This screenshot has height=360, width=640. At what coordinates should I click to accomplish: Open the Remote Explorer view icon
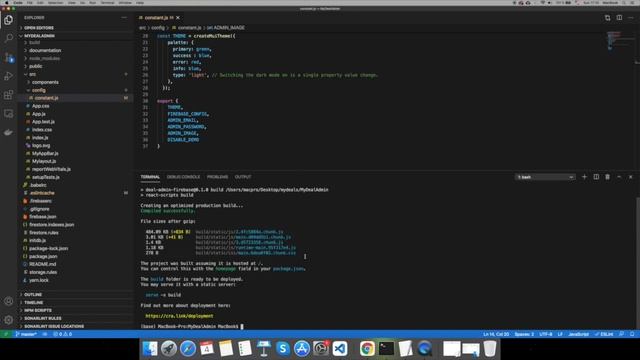pos(9,113)
